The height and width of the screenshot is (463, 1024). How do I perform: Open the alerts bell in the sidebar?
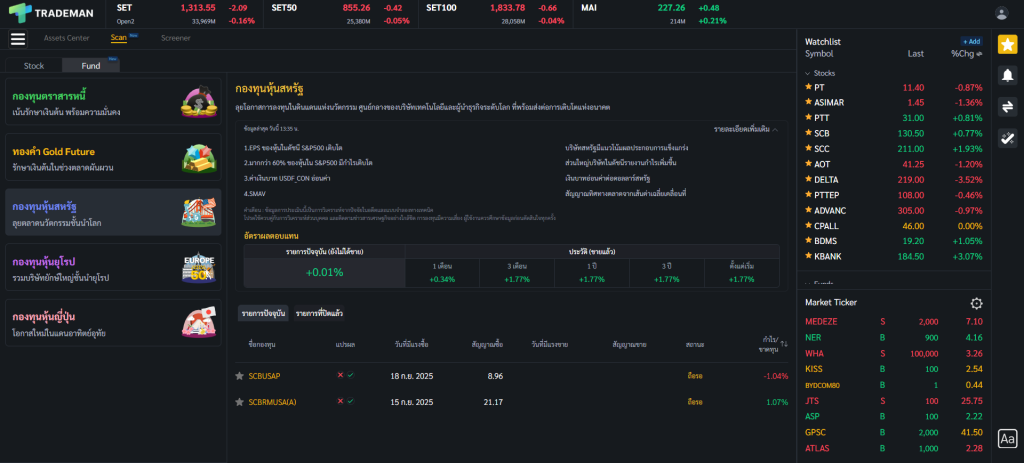1007,75
